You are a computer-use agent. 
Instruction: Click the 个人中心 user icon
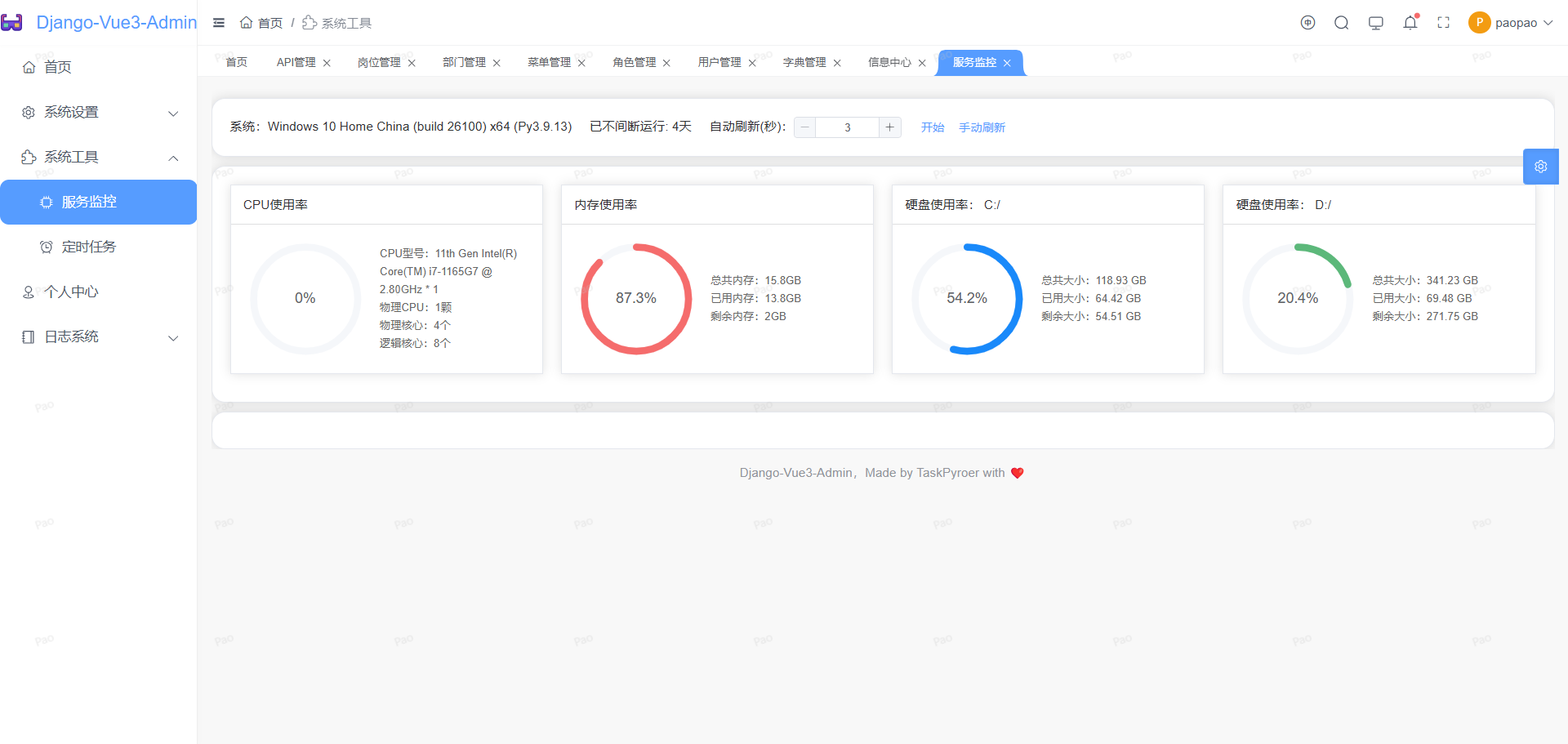point(29,292)
